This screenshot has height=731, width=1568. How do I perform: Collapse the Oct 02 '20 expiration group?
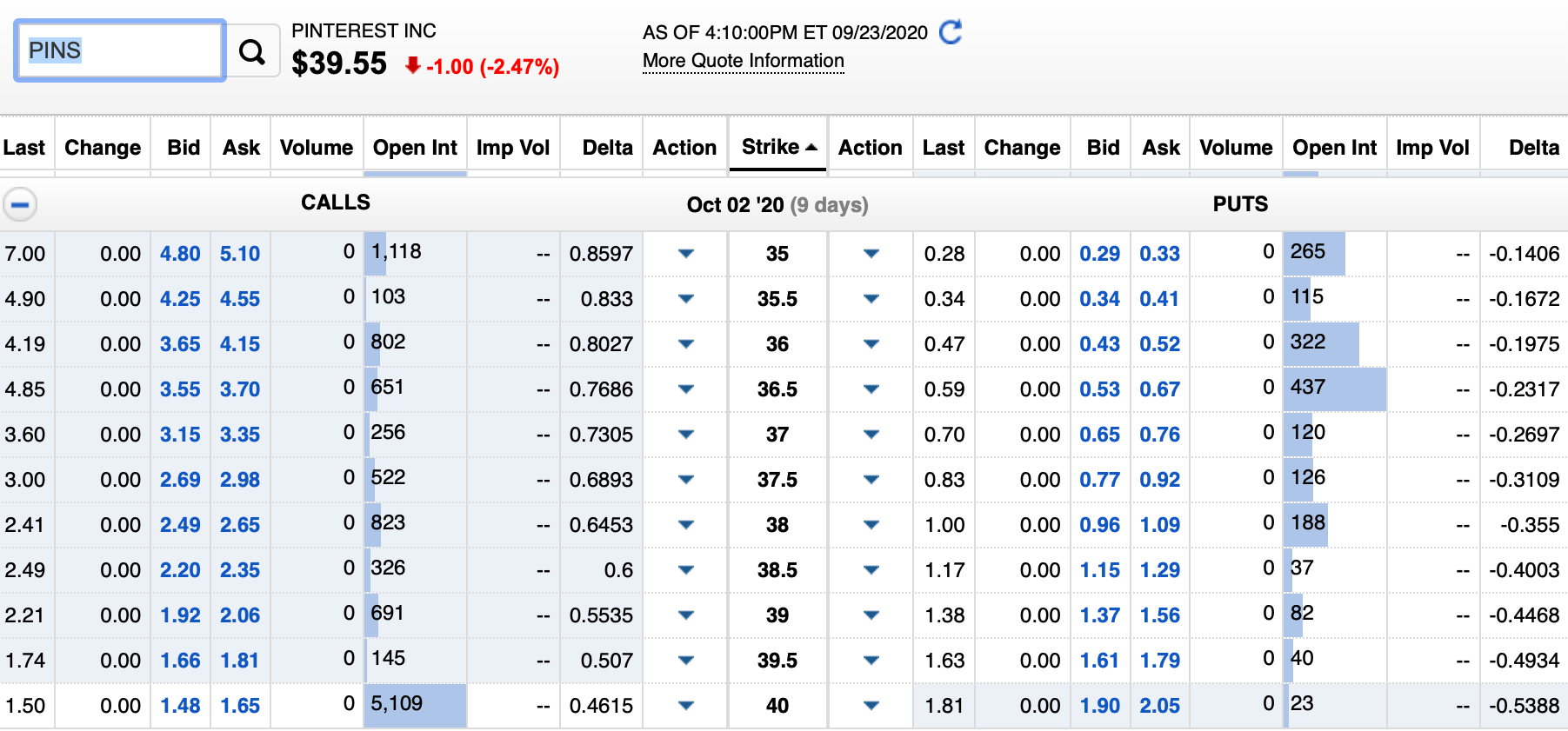point(20,205)
